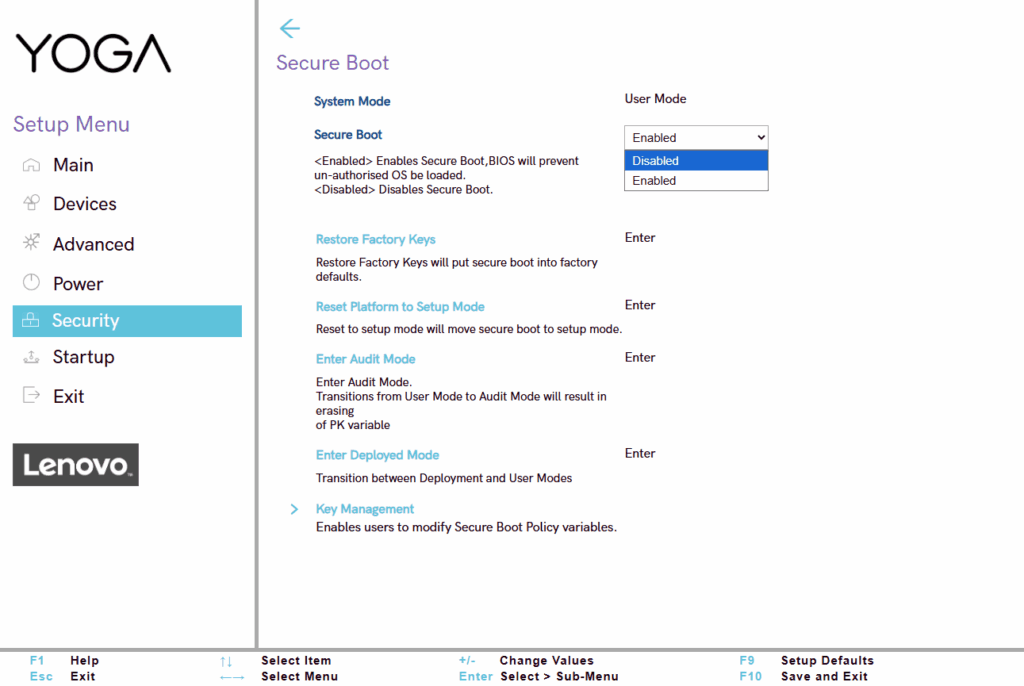Click the Advanced gear icon in sidebar

click(31, 244)
